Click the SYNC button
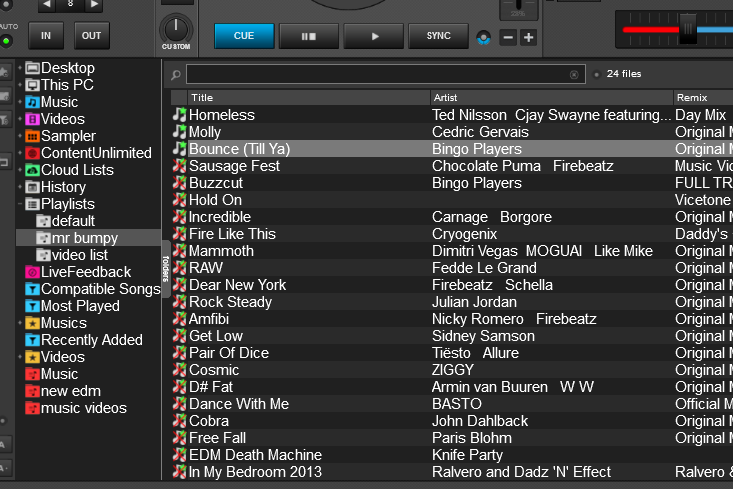This screenshot has height=489, width=733. click(438, 36)
